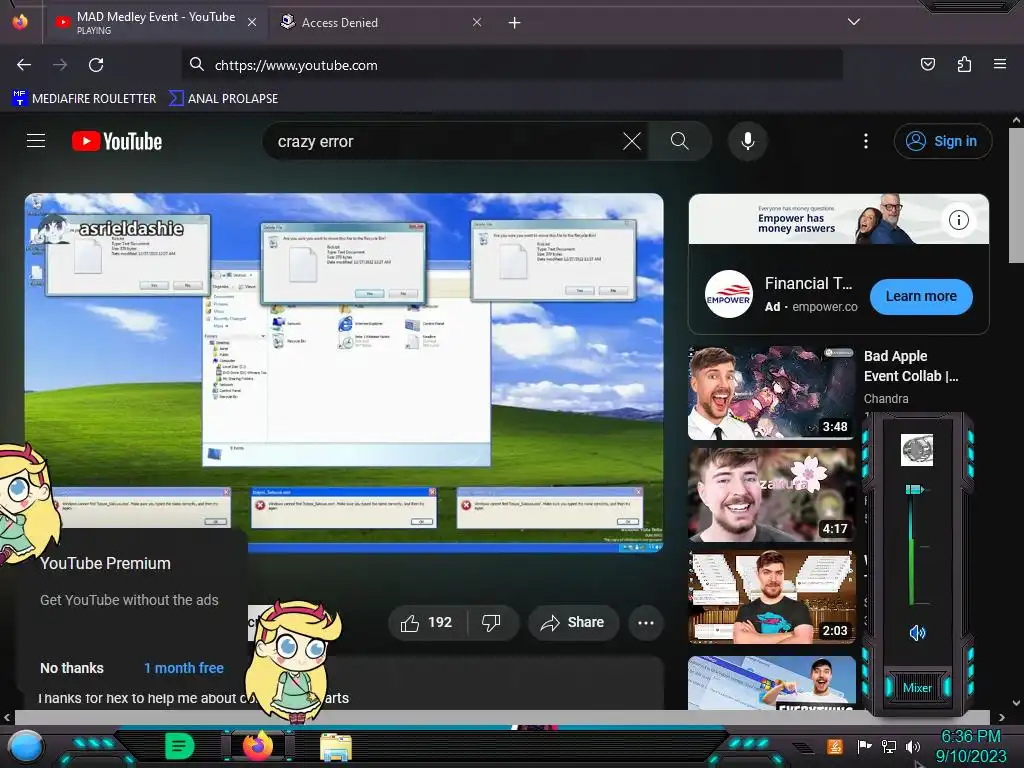Click the video player area
Screen dimensions: 1024x768
tap(344, 372)
